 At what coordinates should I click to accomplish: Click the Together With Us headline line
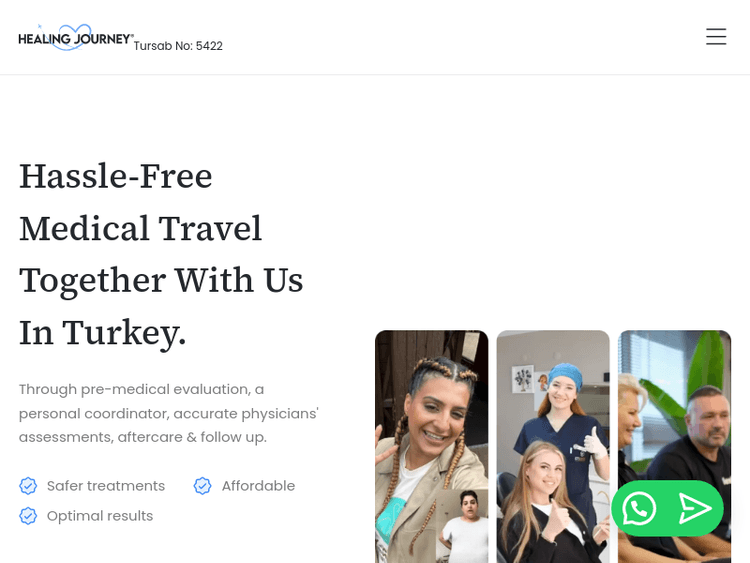pyautogui.click(x=161, y=280)
